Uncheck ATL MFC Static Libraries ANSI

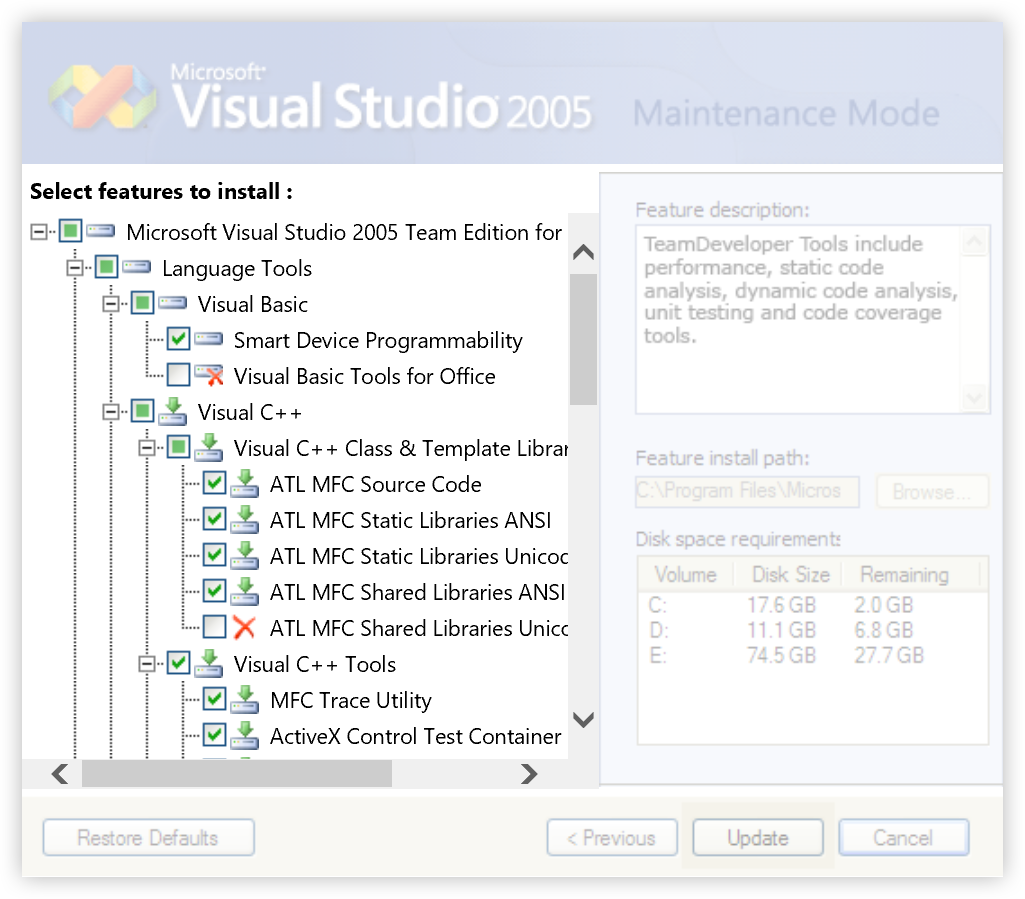[x=214, y=518]
